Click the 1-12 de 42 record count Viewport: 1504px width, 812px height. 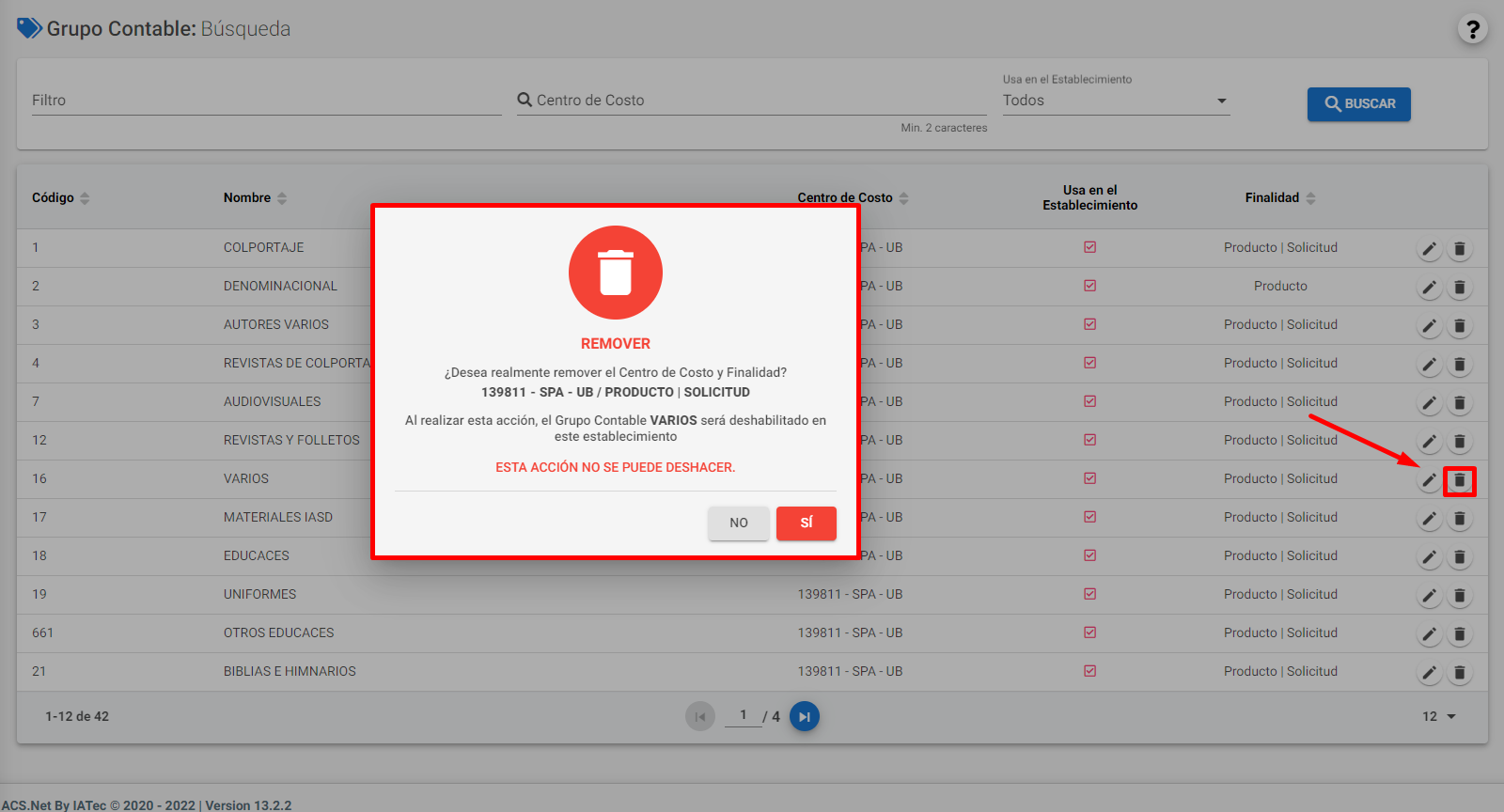click(x=77, y=716)
